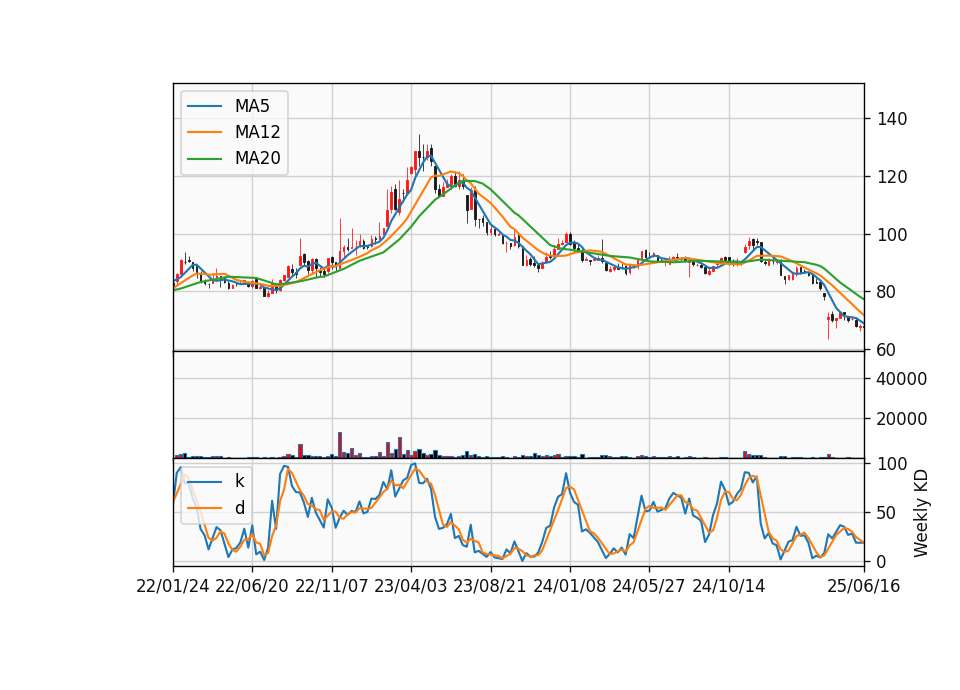Click the 80 price axis tick
The width and height of the screenshot is (960, 690).
tap(886, 292)
